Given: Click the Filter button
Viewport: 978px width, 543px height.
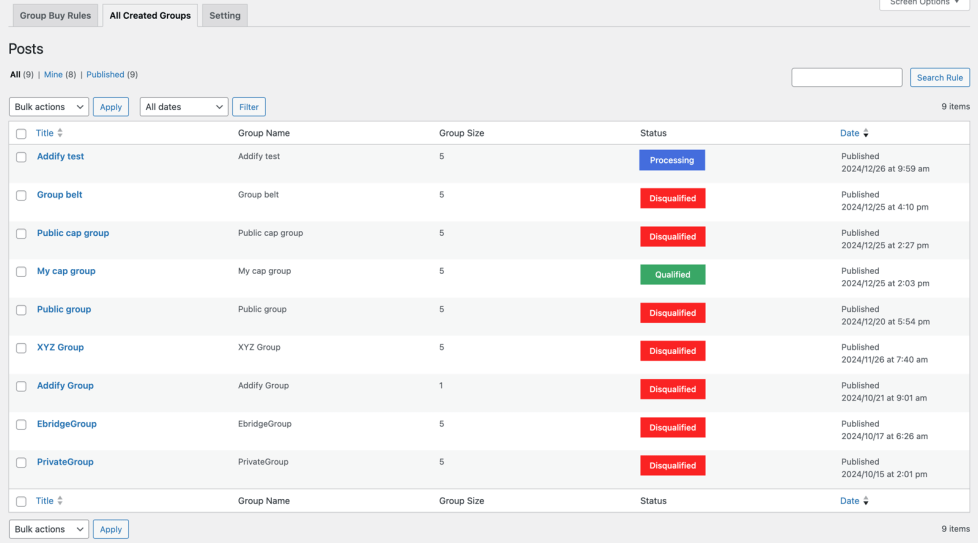Looking at the screenshot, I should (x=249, y=107).
